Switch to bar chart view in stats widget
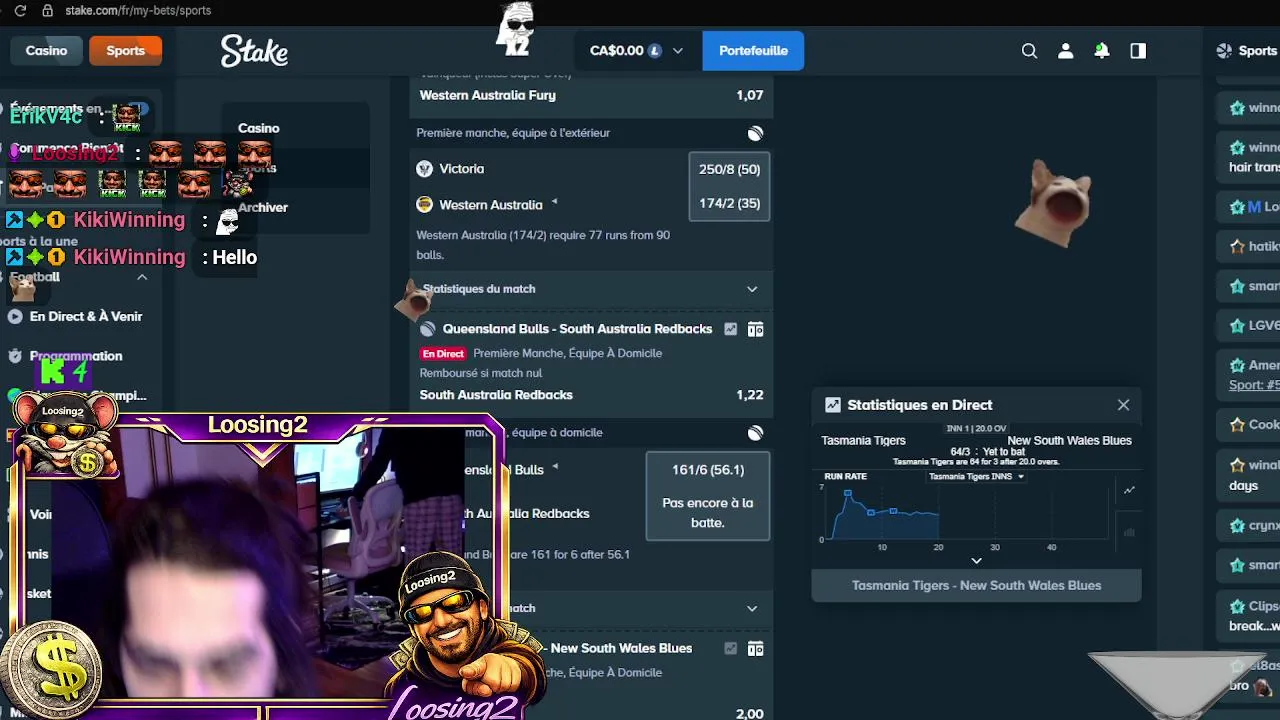 point(1129,533)
